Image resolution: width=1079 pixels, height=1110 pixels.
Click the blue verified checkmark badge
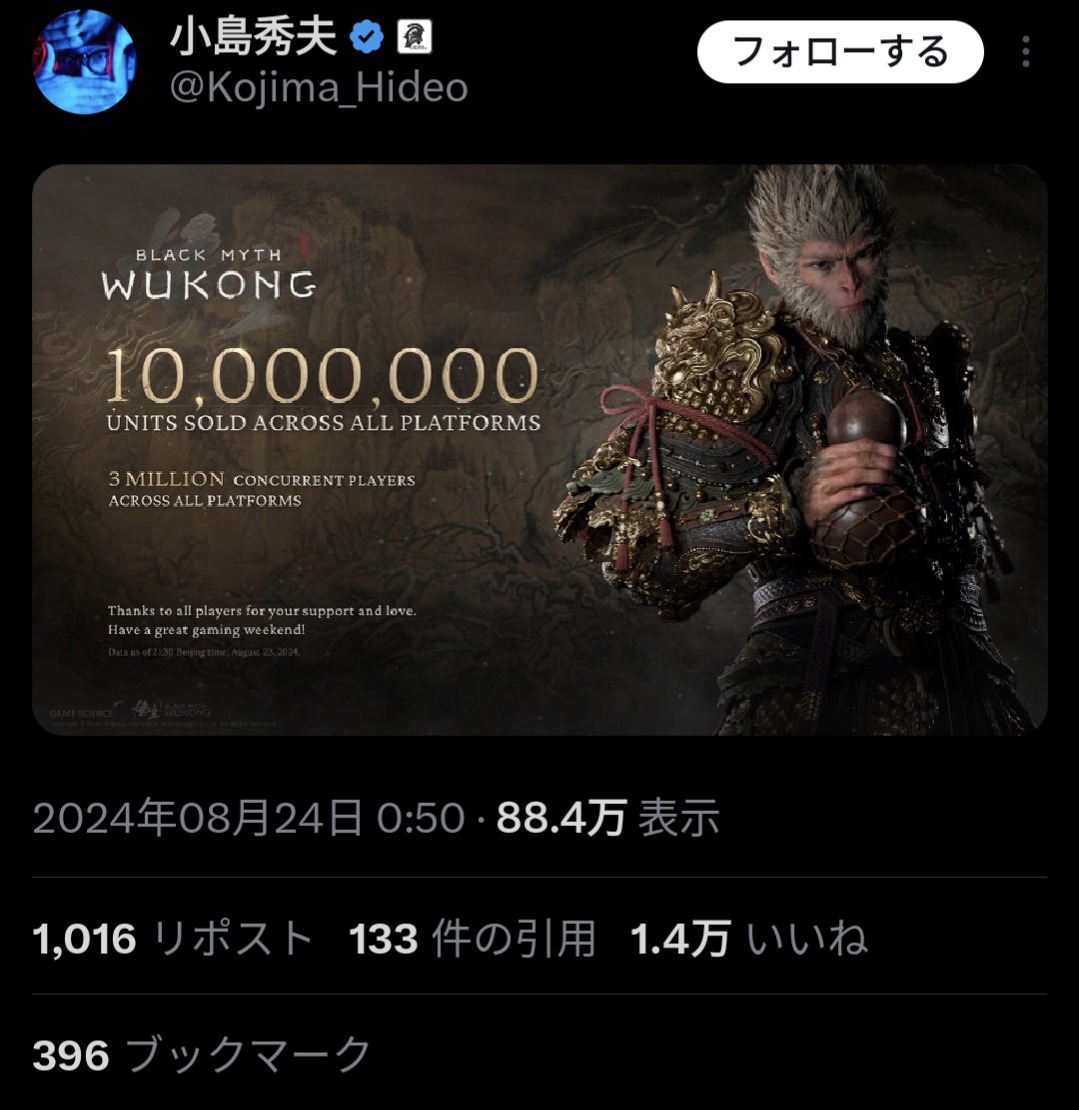pos(367,37)
